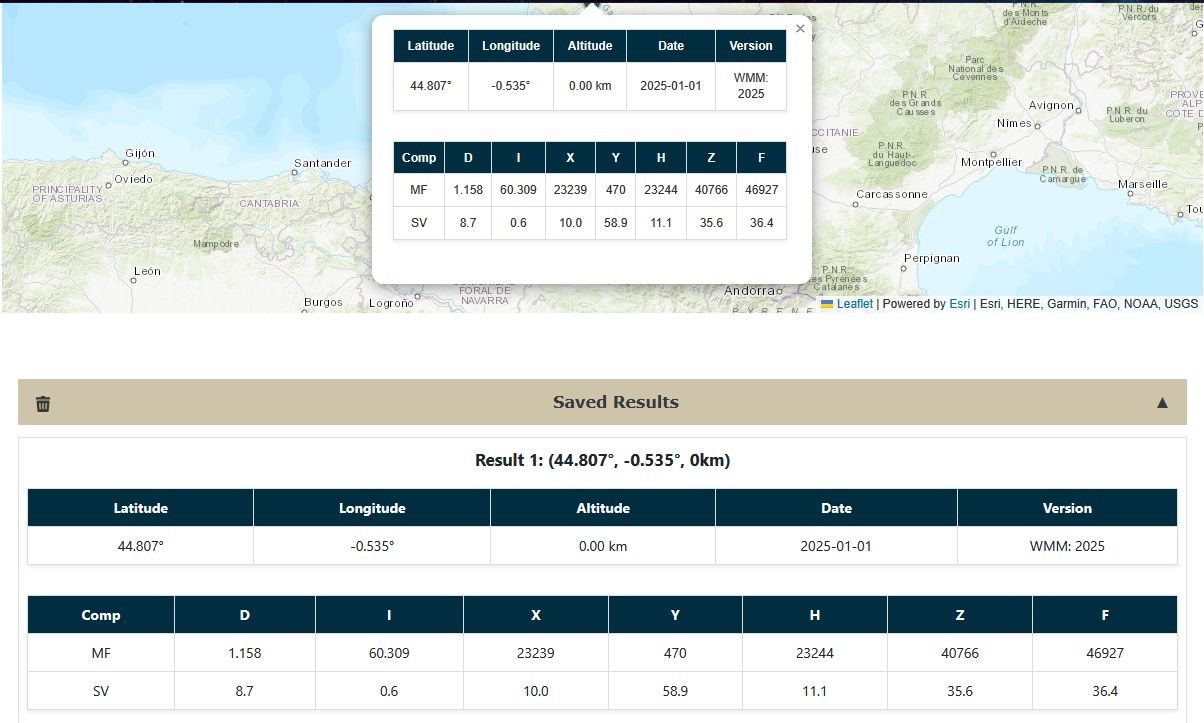Click the 2025-01-01 date in popup

point(670,86)
